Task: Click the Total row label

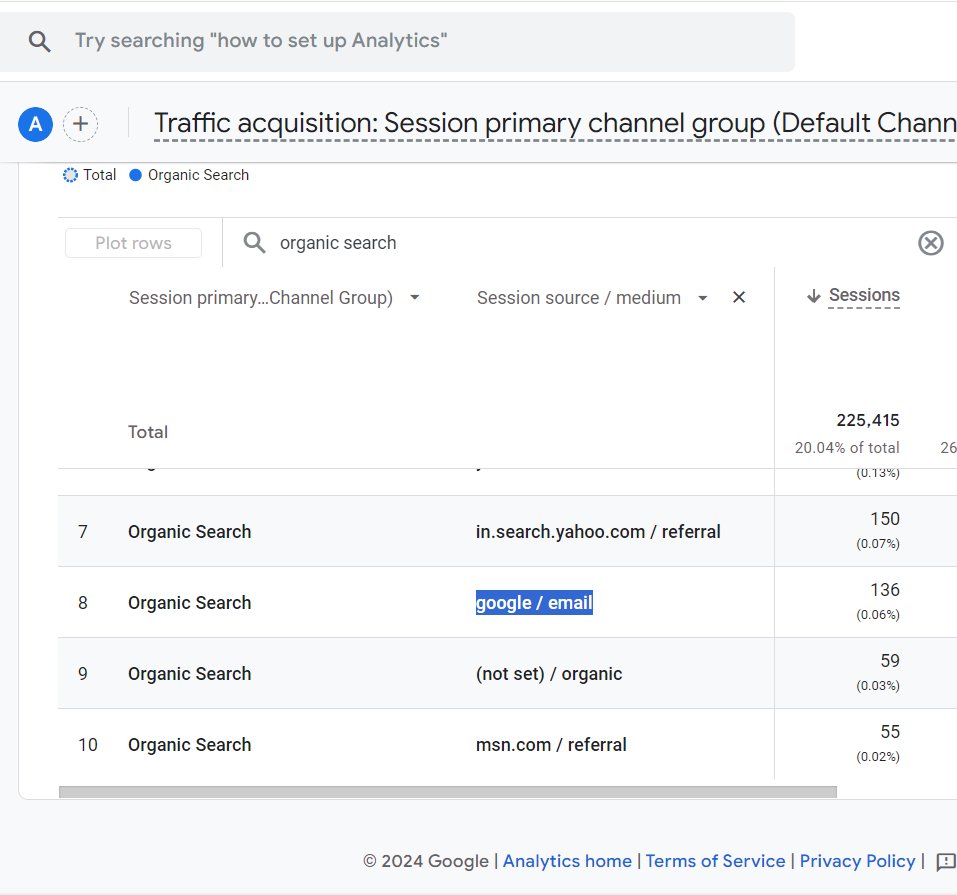Action: coord(148,432)
